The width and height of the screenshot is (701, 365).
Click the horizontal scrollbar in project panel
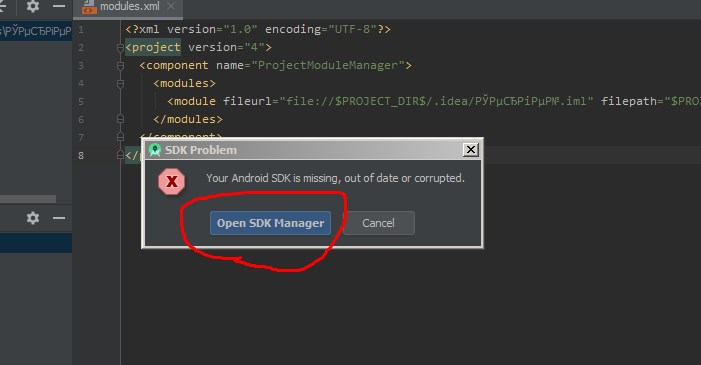[28, 199]
